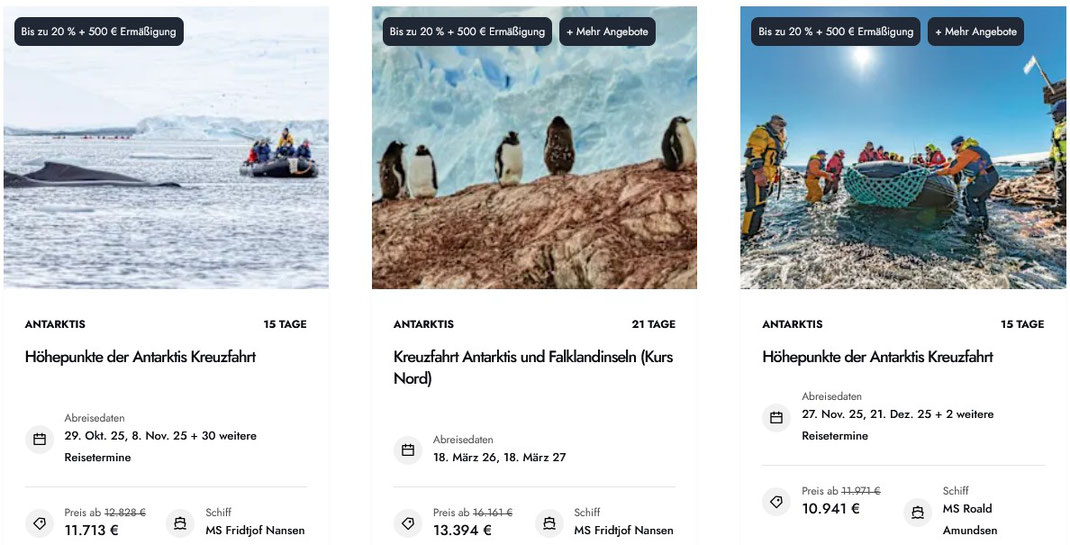Click calendar icon on Falklandinseln cruise card
The height and width of the screenshot is (545, 1070).
tap(408, 450)
